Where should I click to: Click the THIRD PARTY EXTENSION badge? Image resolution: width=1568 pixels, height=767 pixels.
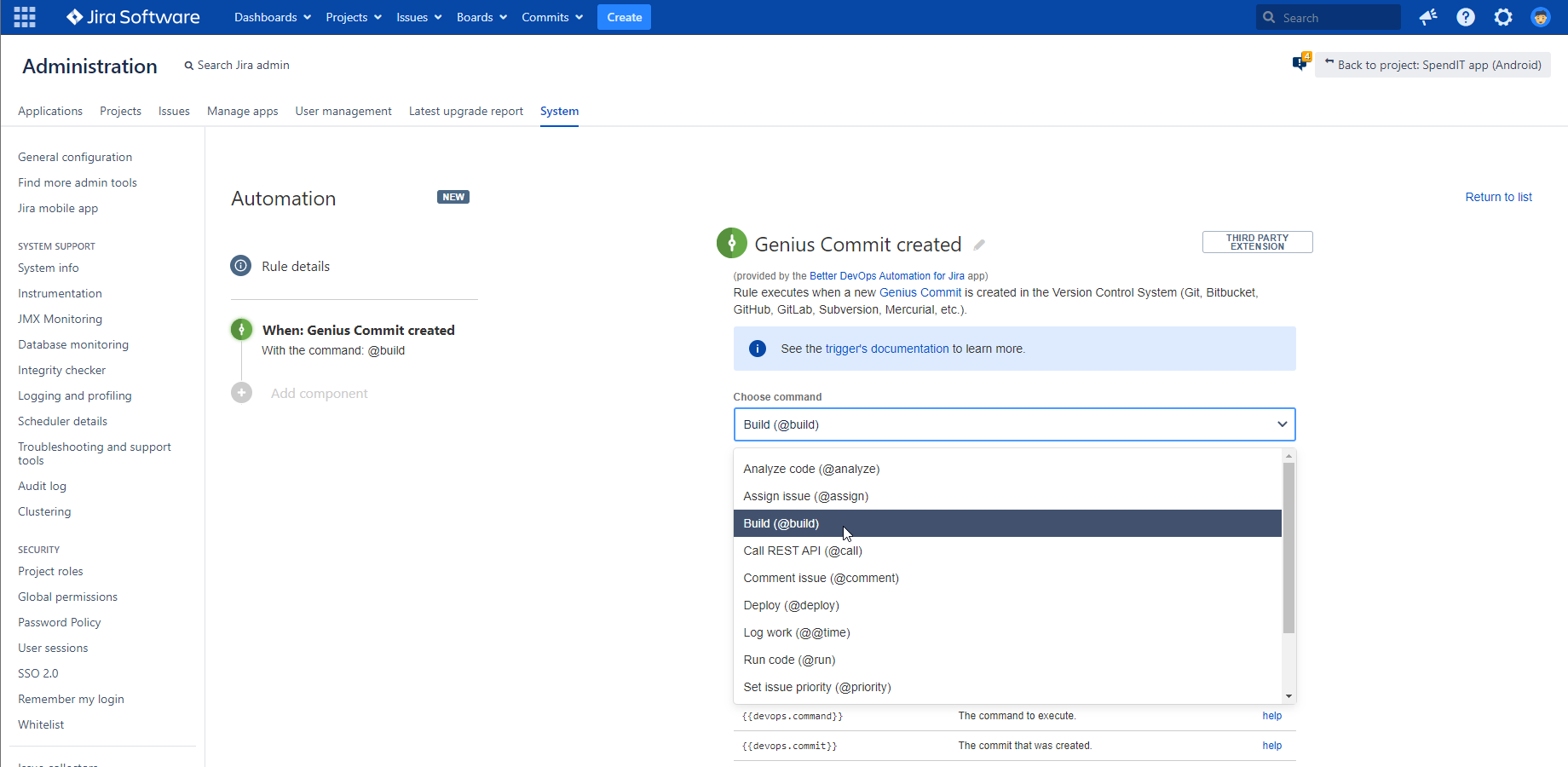point(1257,242)
